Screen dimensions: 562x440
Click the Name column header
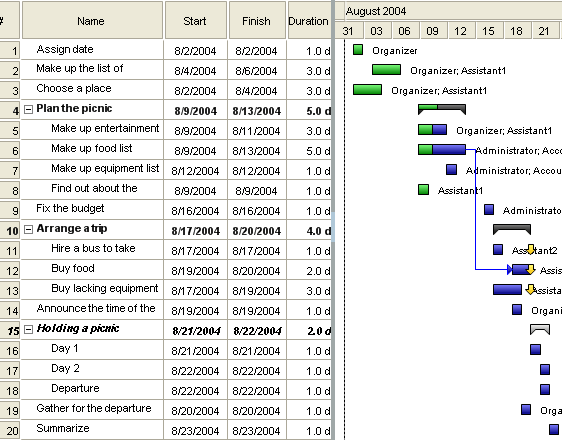[x=92, y=20]
